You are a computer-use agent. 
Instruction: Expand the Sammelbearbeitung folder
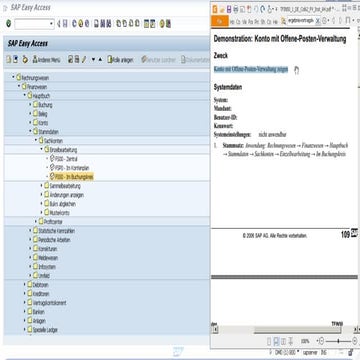click(41, 185)
